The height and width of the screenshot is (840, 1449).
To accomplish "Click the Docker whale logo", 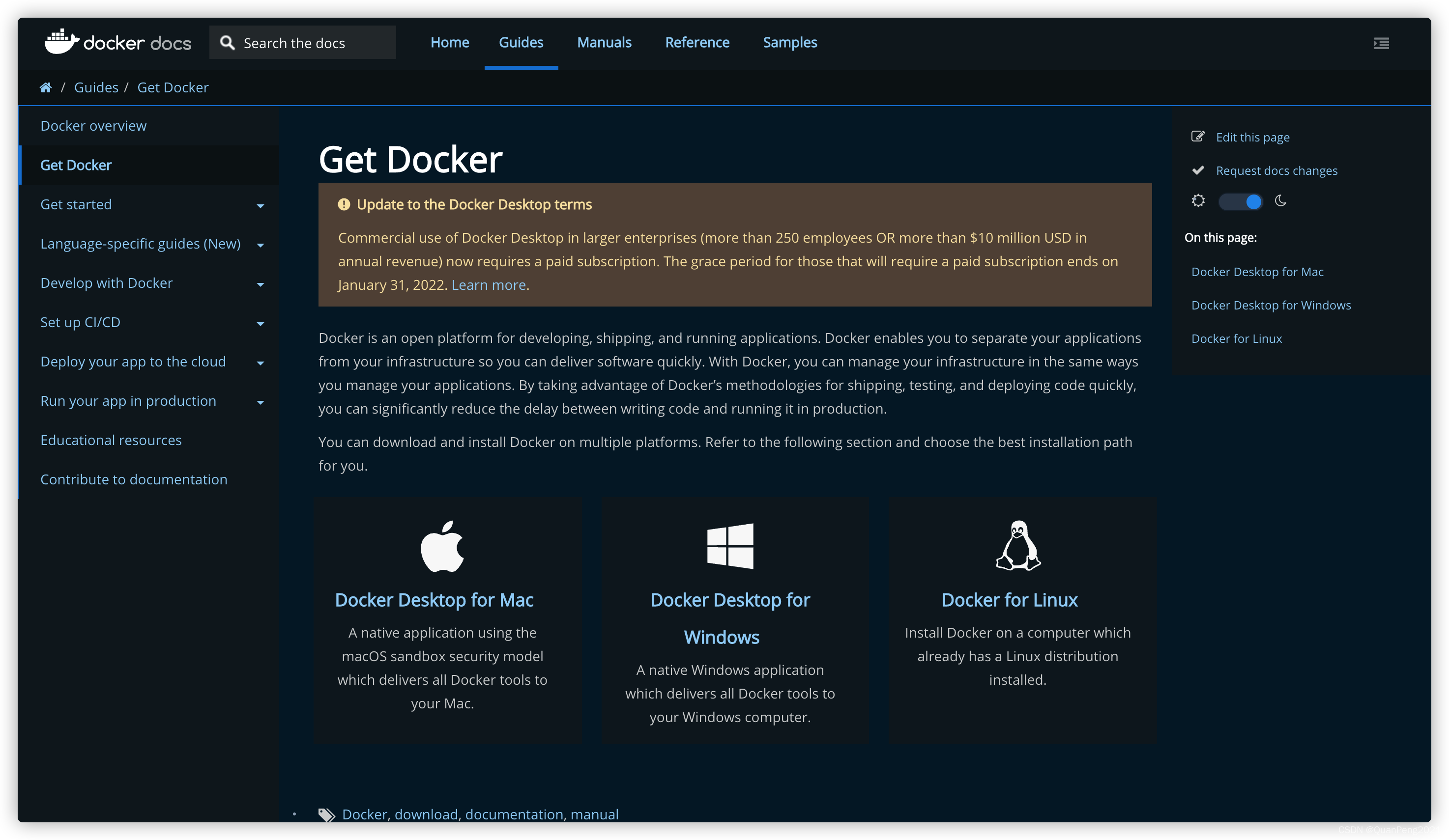I will (x=61, y=42).
